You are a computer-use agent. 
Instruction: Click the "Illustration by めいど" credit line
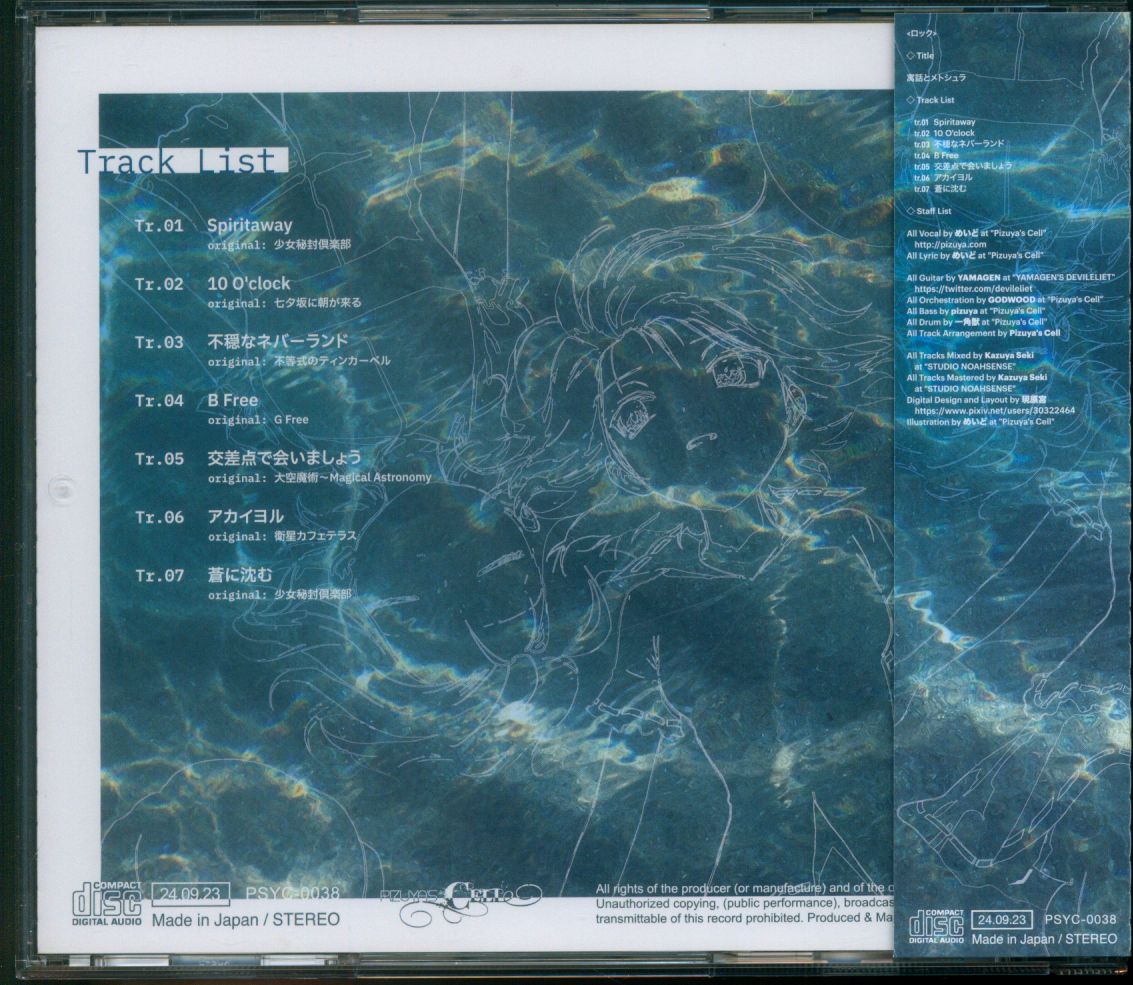pos(980,422)
